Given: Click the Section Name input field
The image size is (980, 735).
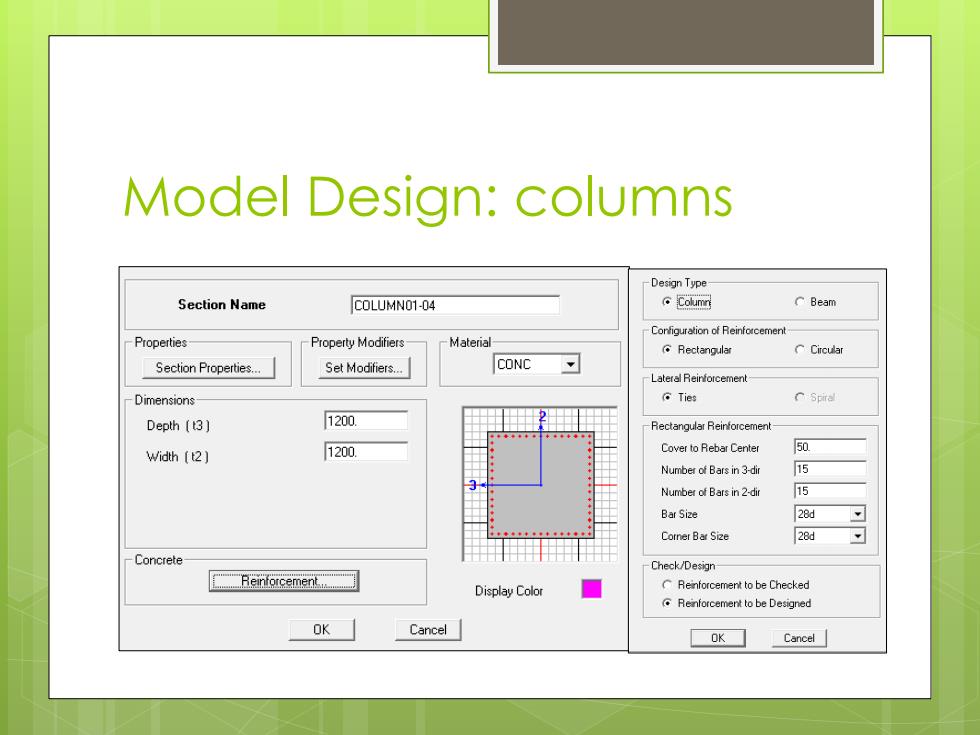Looking at the screenshot, I should [x=455, y=305].
